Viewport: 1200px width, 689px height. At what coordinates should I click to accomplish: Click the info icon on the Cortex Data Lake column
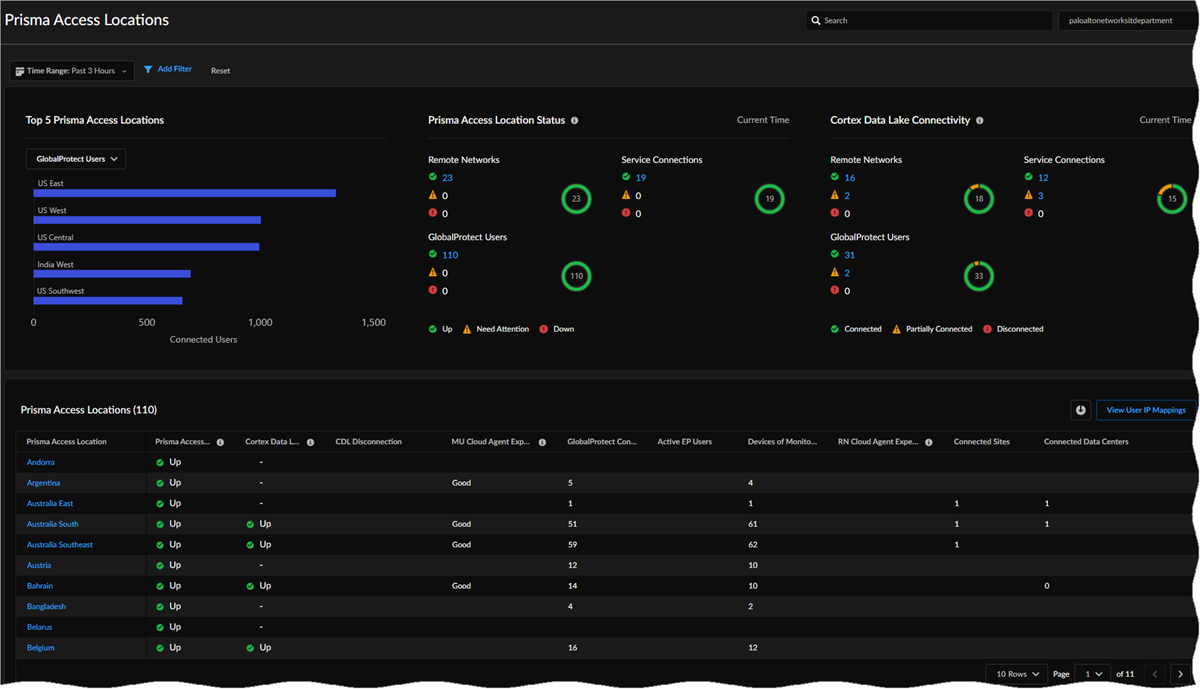pos(310,441)
